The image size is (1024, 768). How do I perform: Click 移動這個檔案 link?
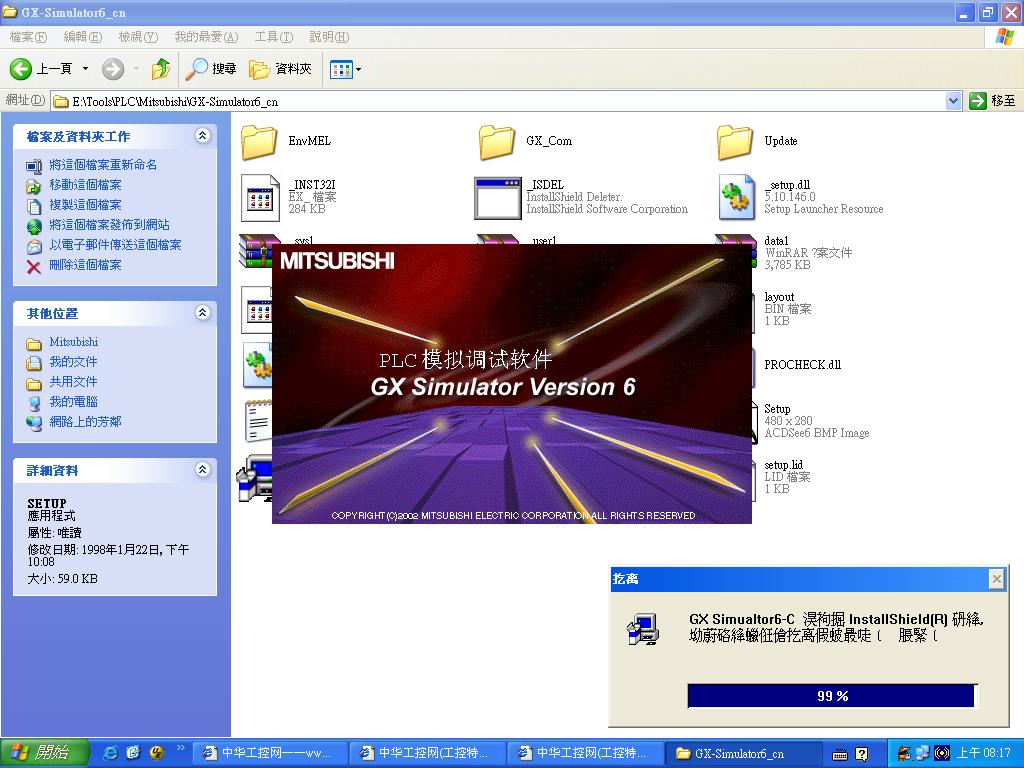86,185
